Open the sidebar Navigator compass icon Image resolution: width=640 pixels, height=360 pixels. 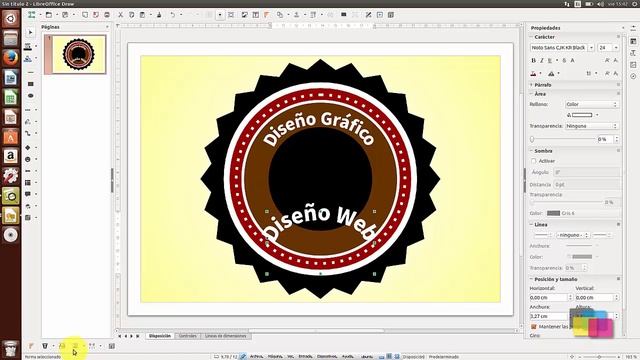[633, 76]
